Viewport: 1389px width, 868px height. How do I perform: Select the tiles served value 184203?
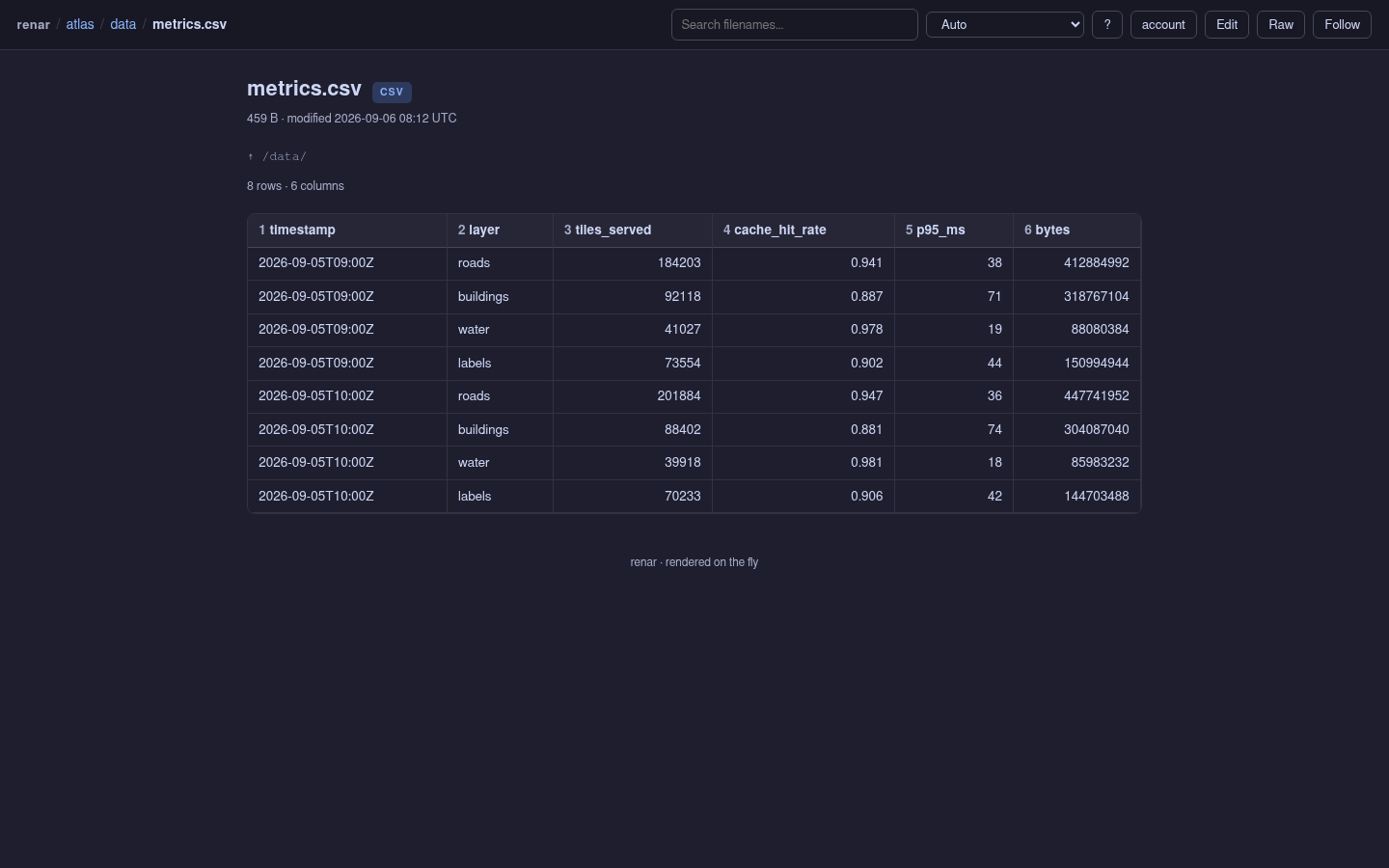pyautogui.click(x=678, y=263)
